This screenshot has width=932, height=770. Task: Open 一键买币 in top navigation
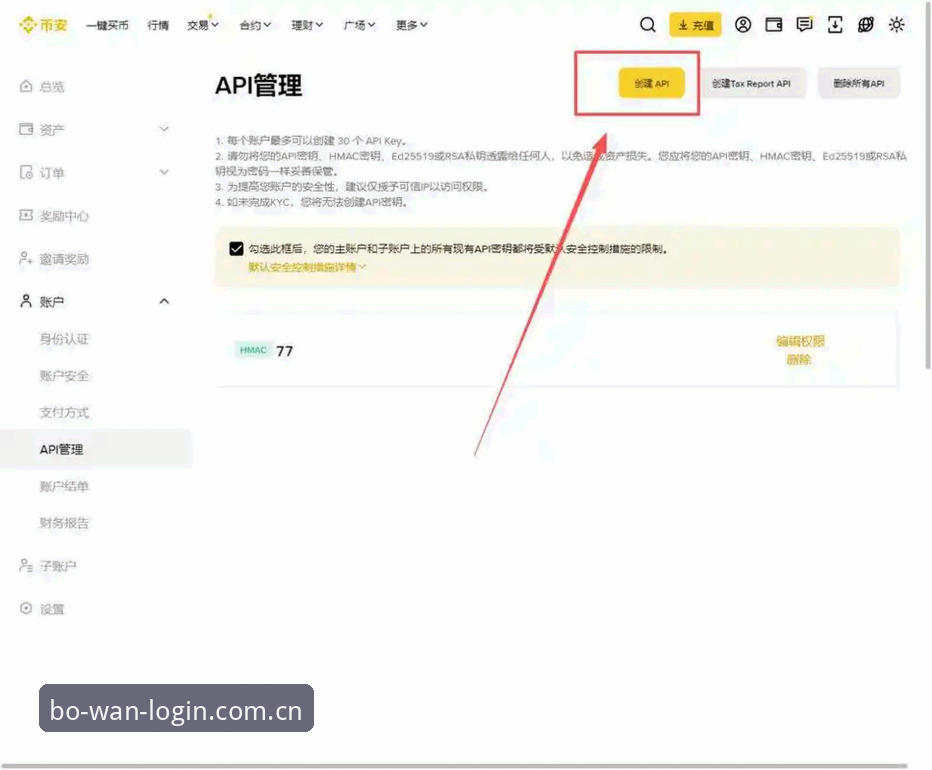107,25
